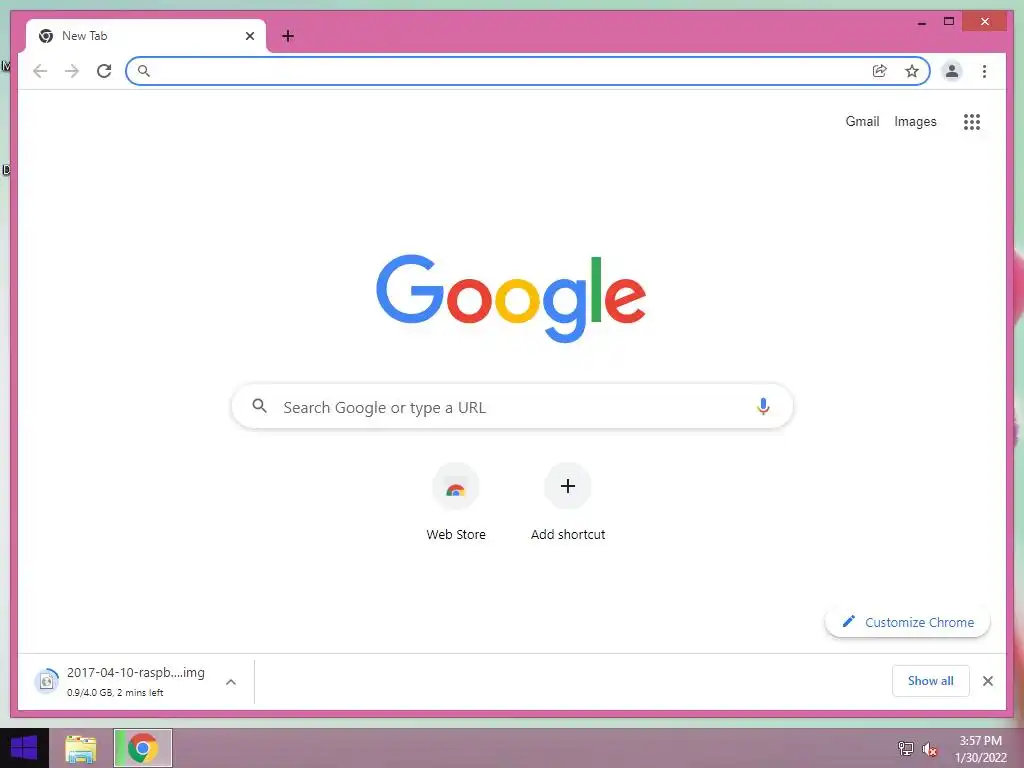Open the Images link
This screenshot has width=1024, height=768.
tap(915, 121)
